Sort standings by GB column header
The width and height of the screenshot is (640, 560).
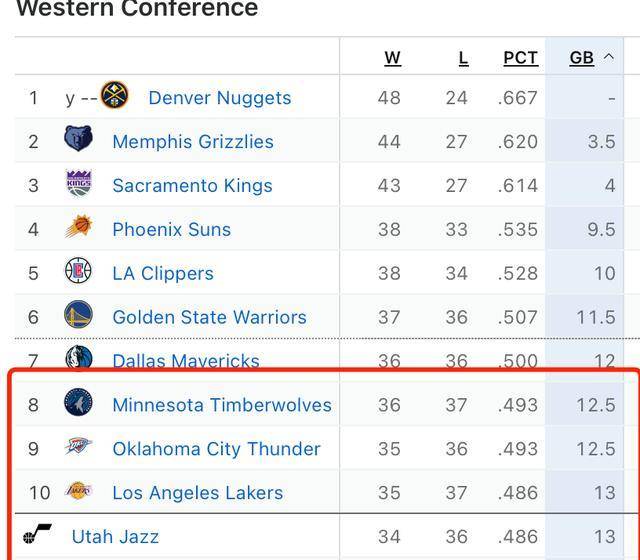point(582,58)
